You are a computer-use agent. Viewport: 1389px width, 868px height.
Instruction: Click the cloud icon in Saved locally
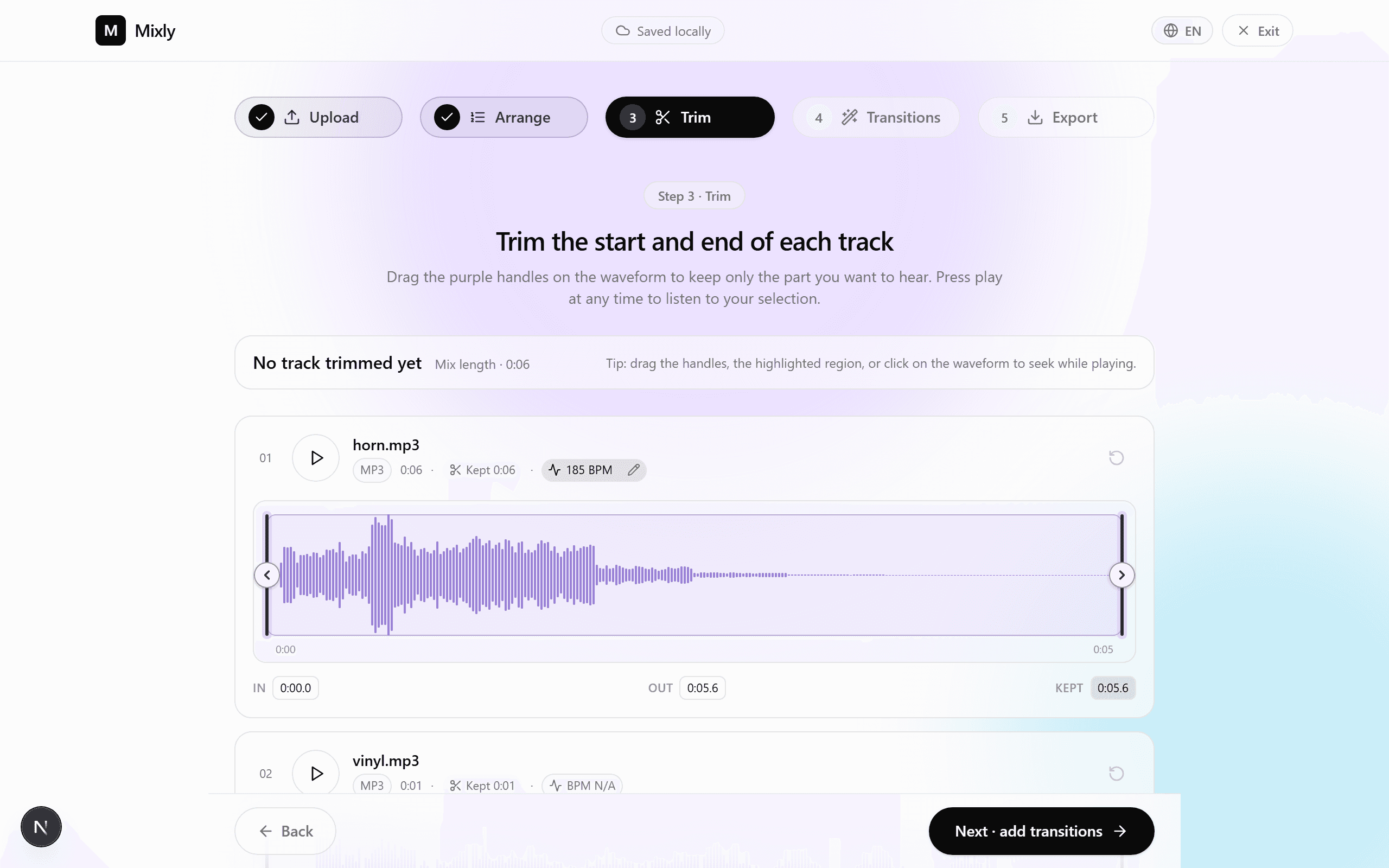(x=623, y=30)
